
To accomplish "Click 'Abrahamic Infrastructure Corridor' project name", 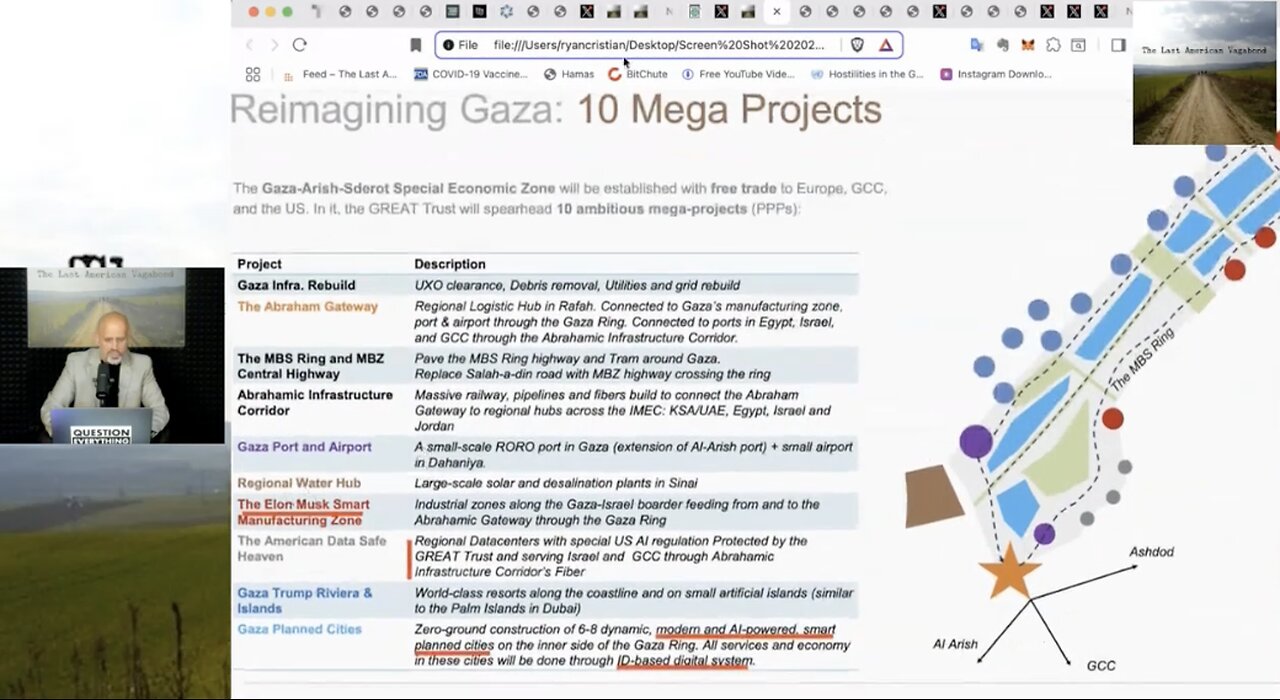I will coord(315,403).
